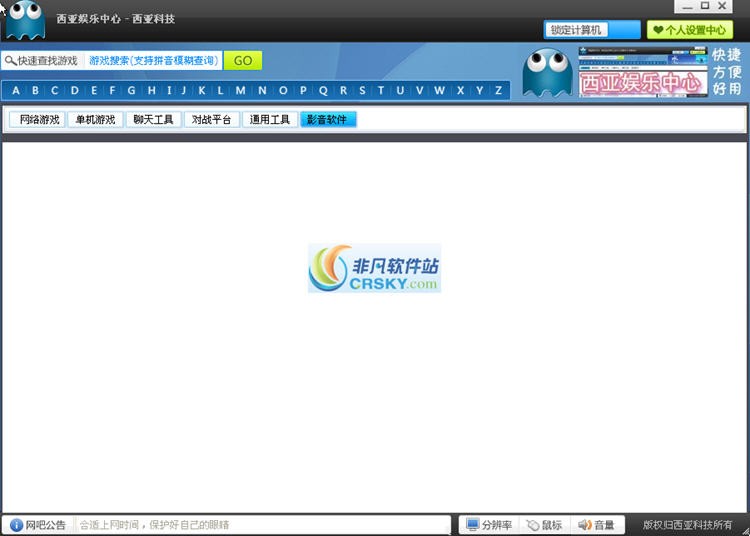The width and height of the screenshot is (750, 536).
Task: Filter games by letter M
Action: 241,90
